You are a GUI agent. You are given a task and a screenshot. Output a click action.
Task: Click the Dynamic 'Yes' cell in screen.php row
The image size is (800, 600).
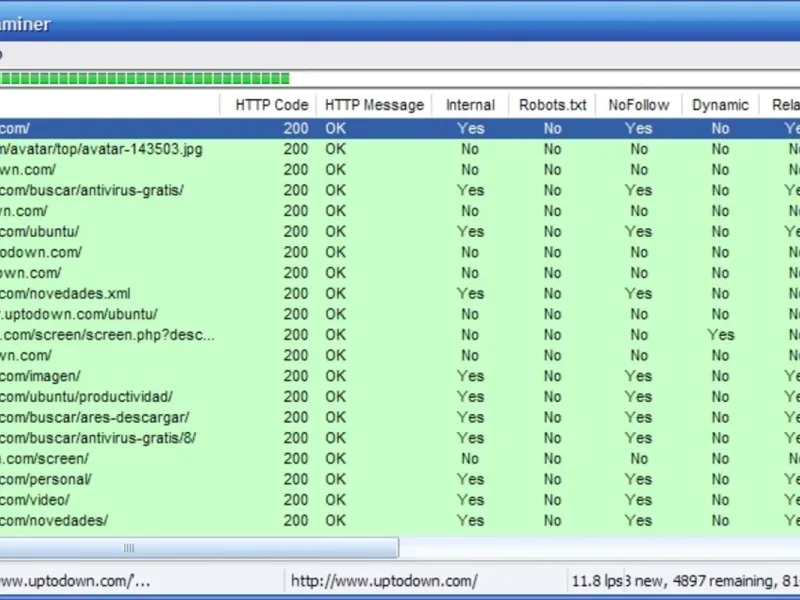click(x=720, y=335)
